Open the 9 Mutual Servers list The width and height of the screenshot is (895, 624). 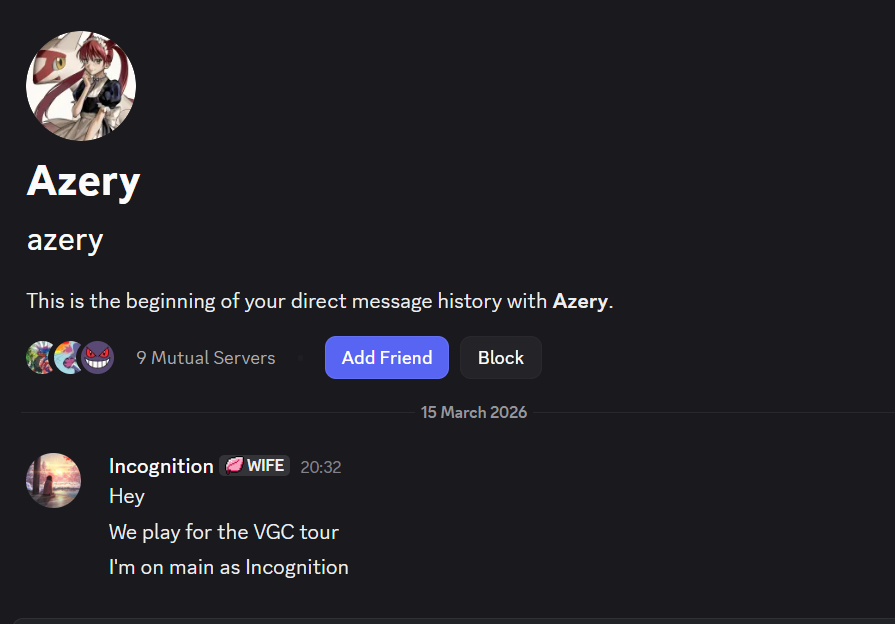pyautogui.click(x=205, y=357)
